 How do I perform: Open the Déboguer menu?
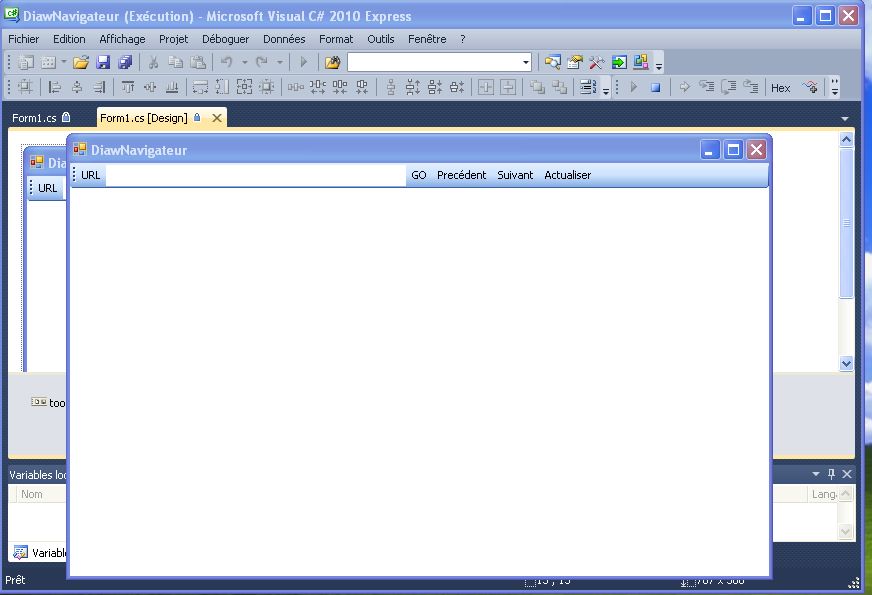click(225, 39)
